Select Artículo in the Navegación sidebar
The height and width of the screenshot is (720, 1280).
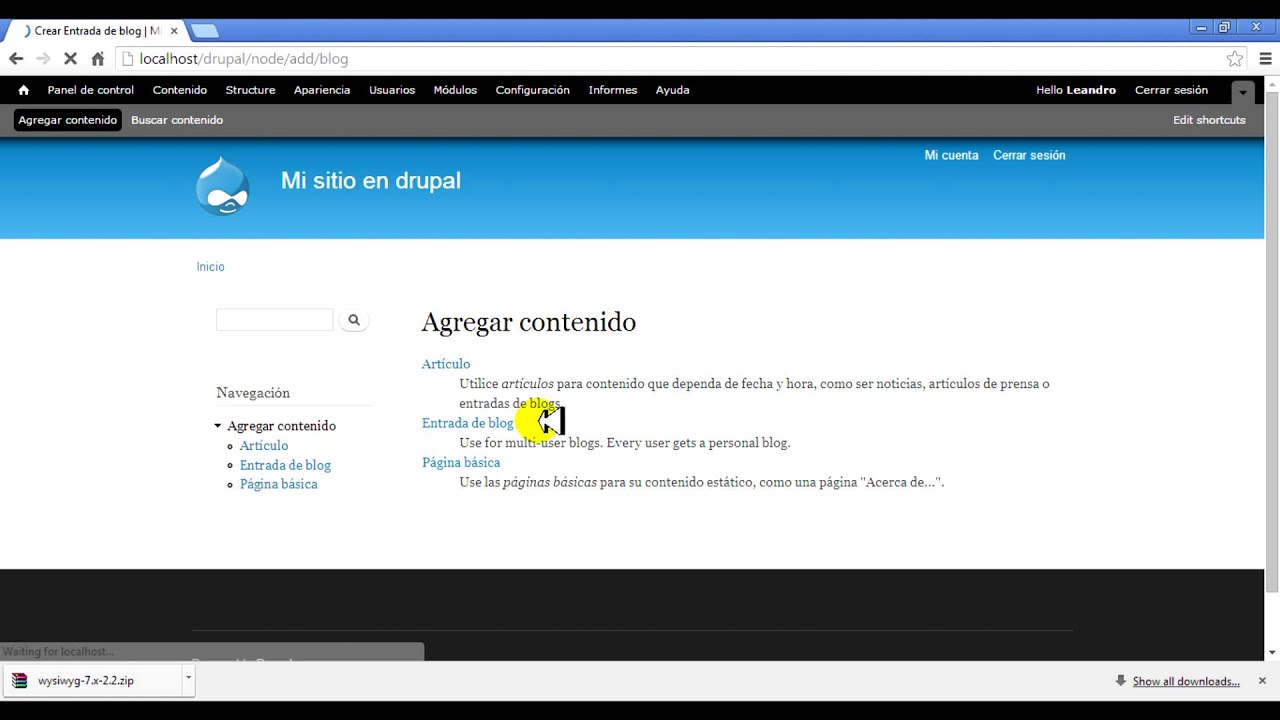(264, 446)
